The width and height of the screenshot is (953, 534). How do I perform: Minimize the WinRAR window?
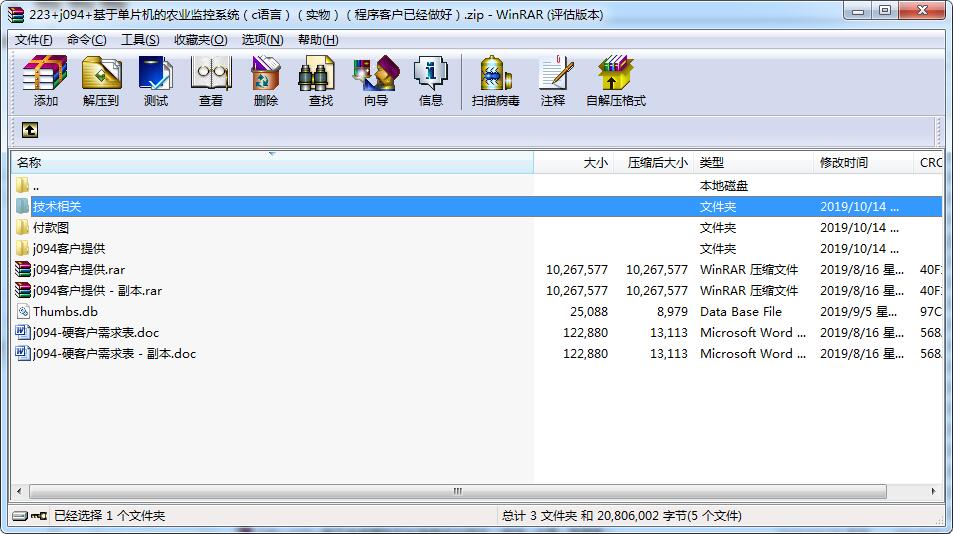[x=858, y=11]
